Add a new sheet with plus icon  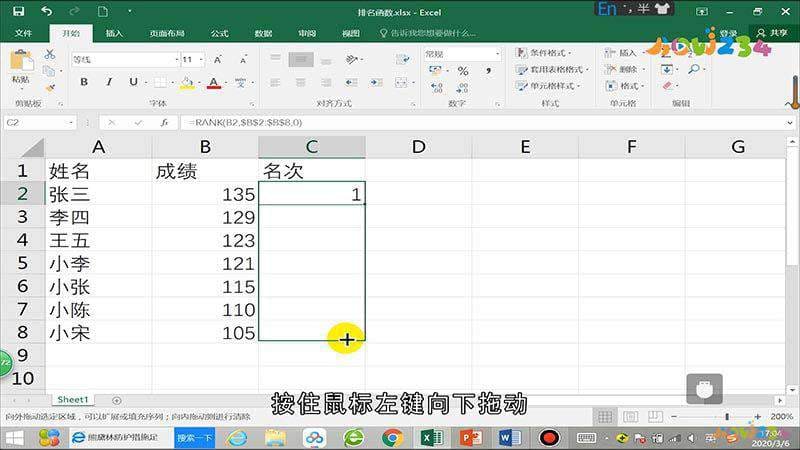tap(116, 401)
